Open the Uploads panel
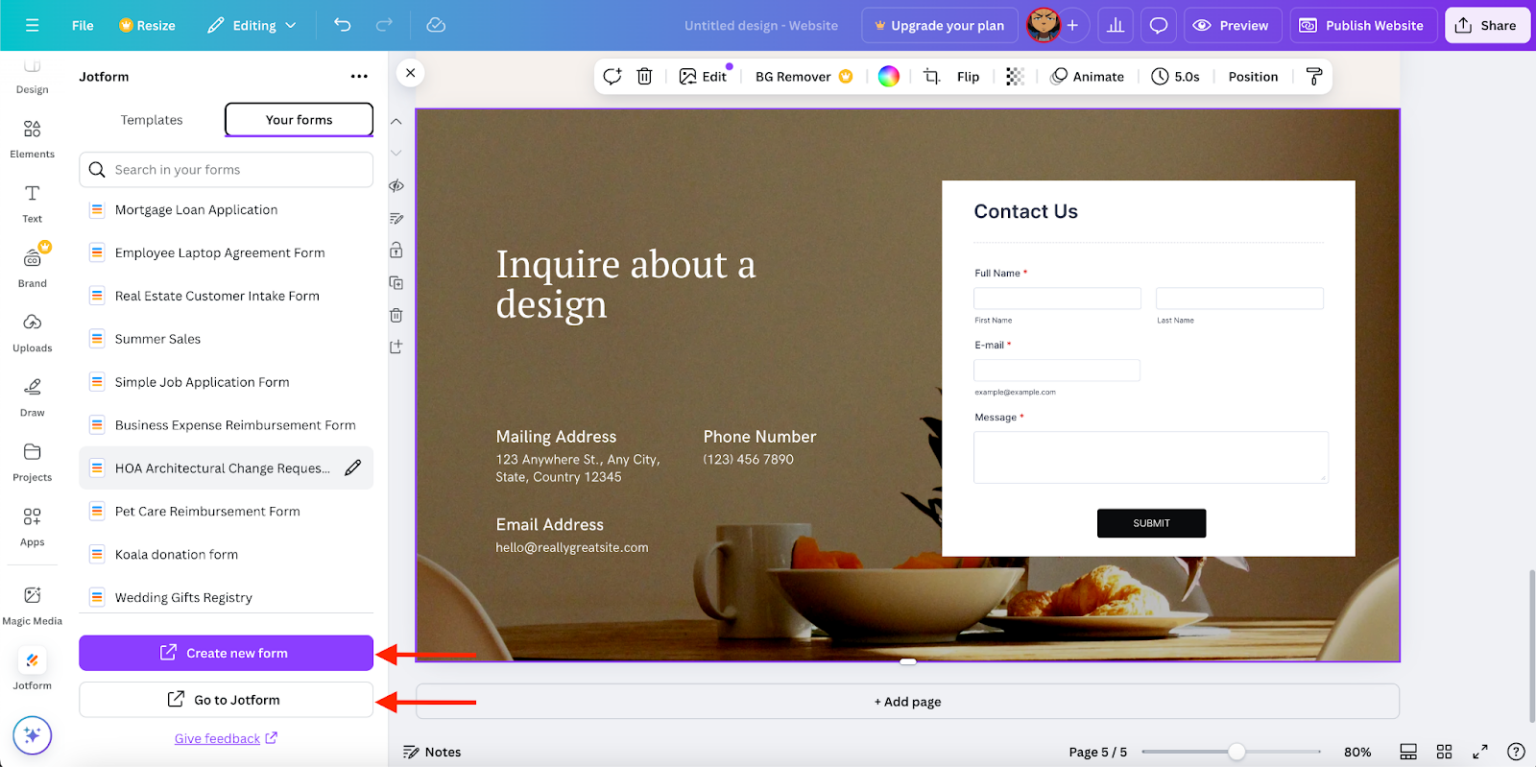 coord(31,332)
